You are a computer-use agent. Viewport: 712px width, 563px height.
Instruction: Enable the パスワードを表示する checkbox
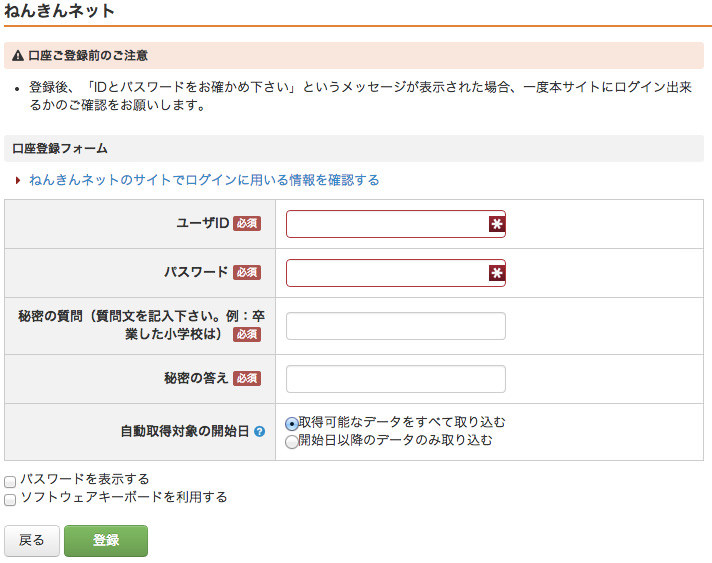(10, 481)
